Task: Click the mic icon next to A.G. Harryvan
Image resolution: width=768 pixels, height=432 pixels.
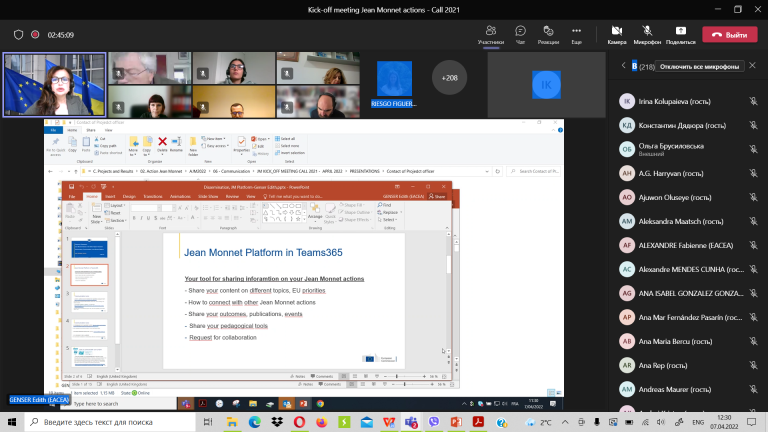Action: 753,173
